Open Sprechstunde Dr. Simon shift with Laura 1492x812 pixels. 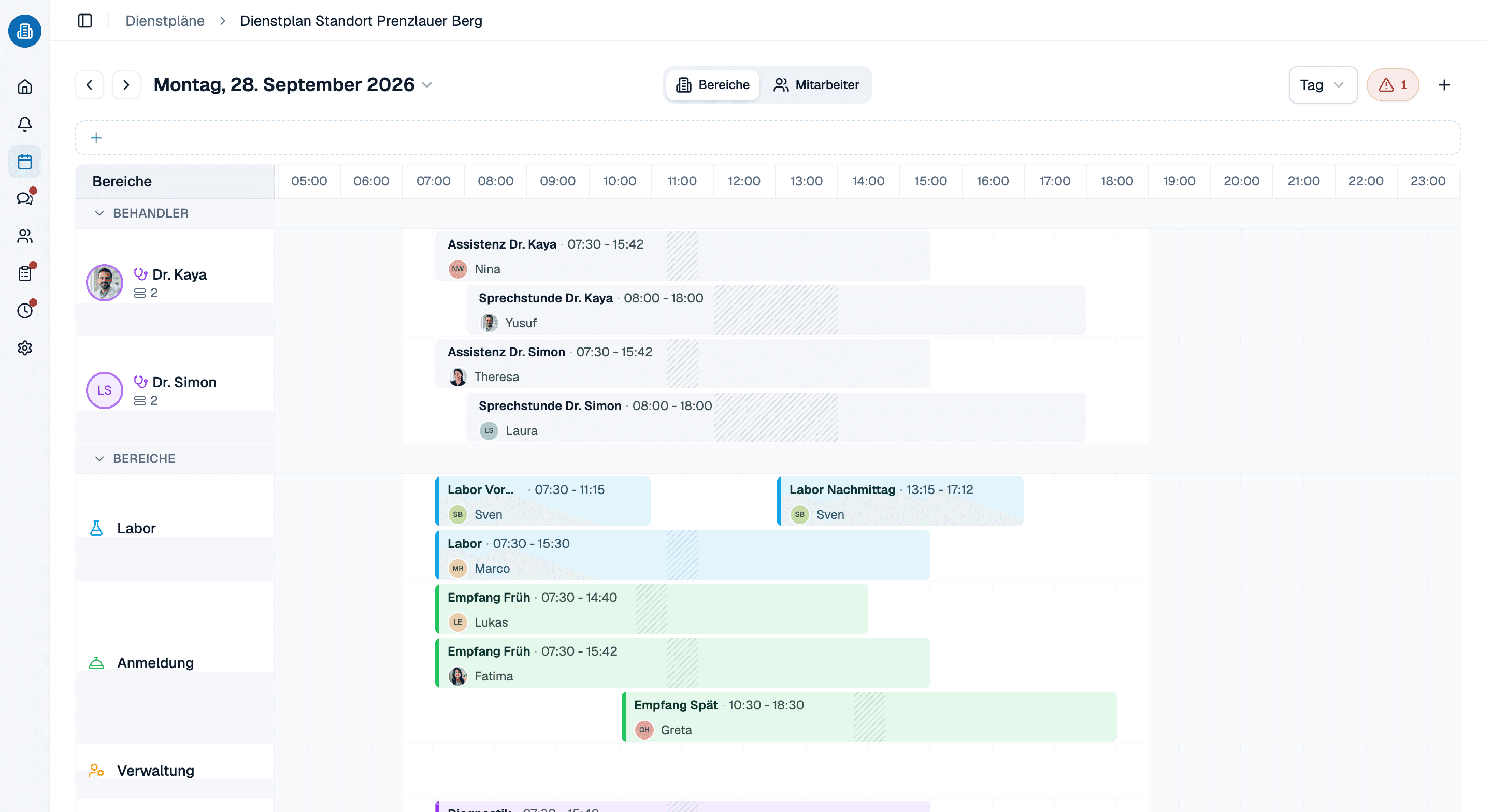[x=776, y=417]
